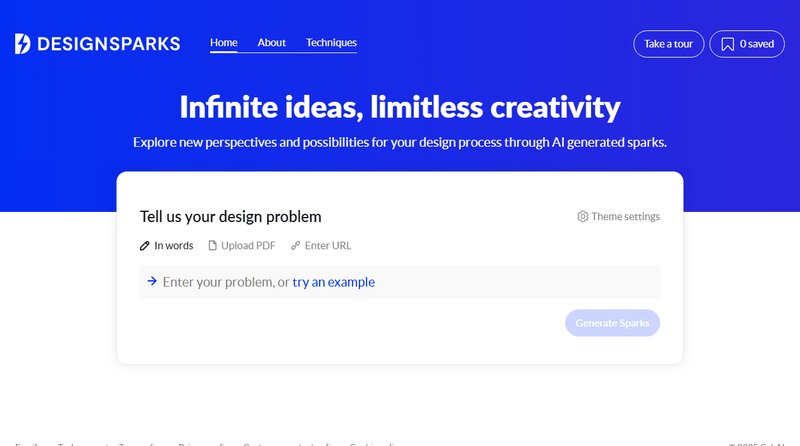Image resolution: width=800 pixels, height=446 pixels.
Task: Click the Theme settings gear icon
Action: tap(583, 216)
